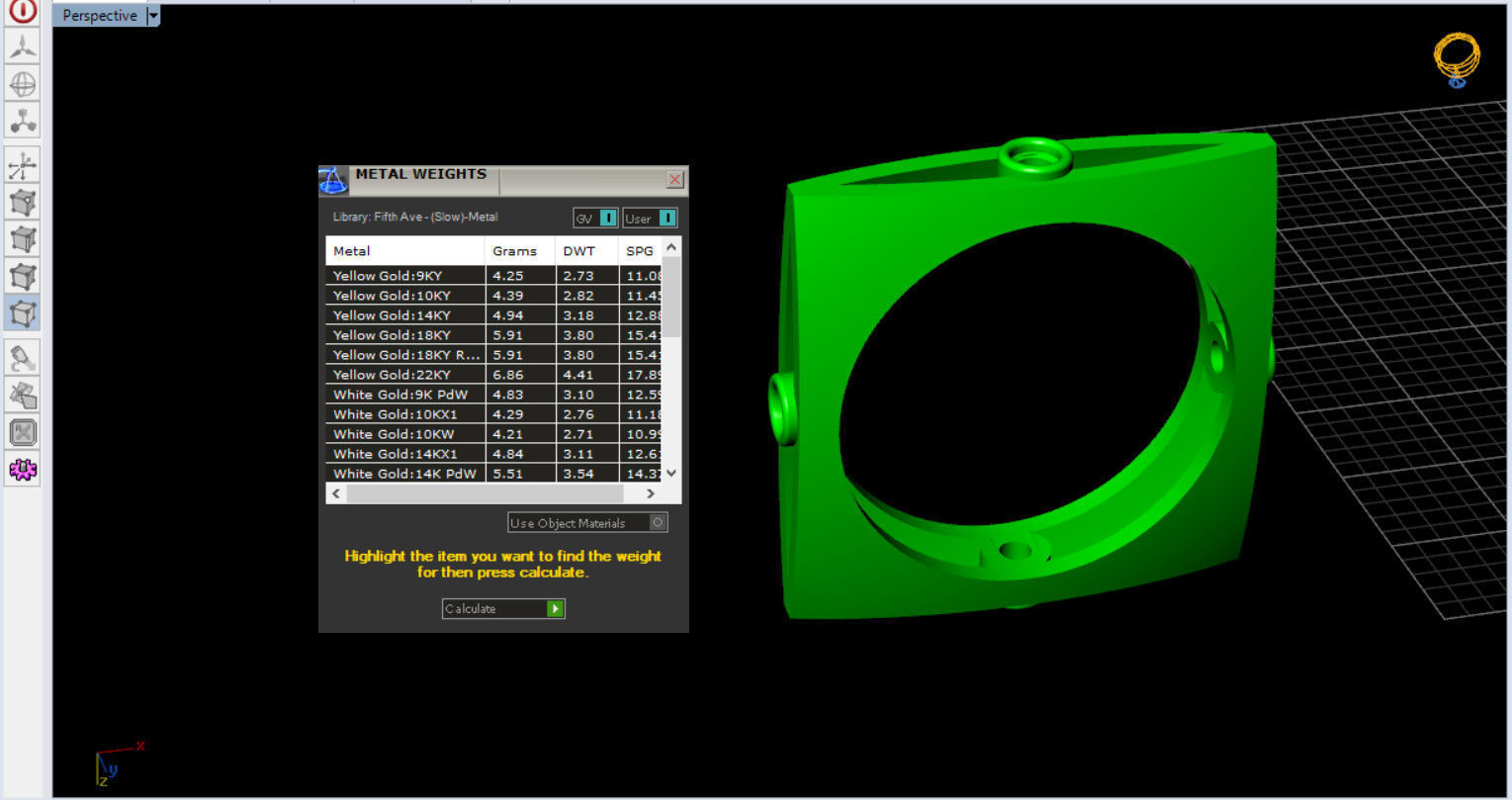
Task: Click the 5.51 grams cell
Action: coord(520,473)
